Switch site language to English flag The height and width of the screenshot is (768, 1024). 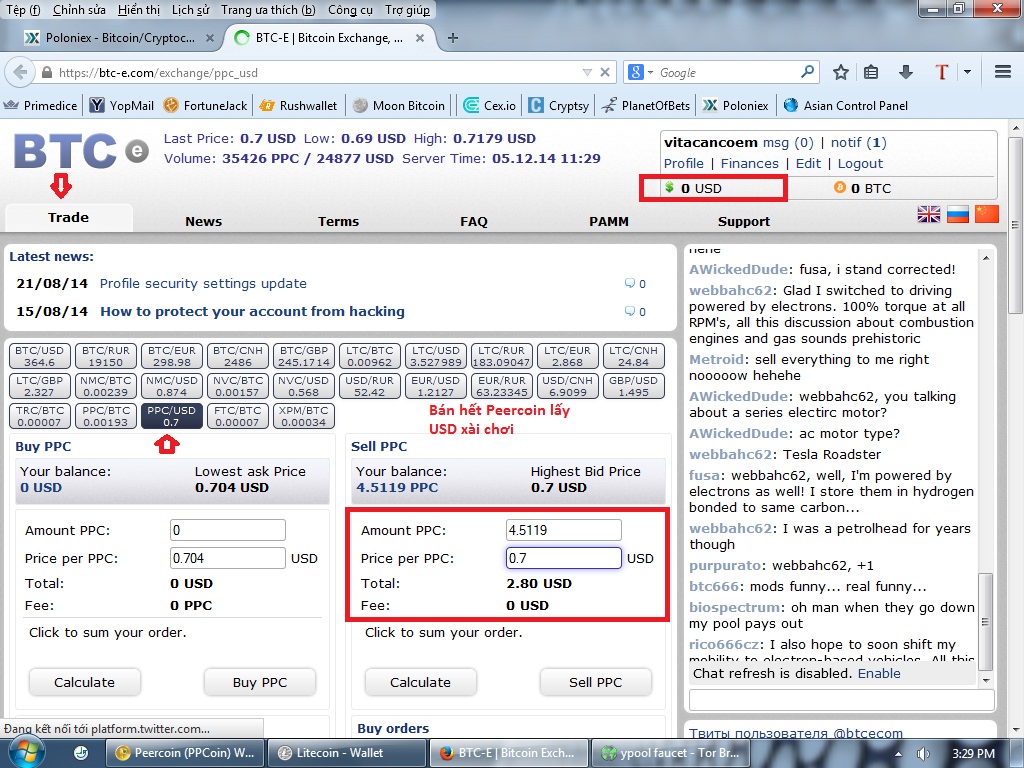point(929,214)
